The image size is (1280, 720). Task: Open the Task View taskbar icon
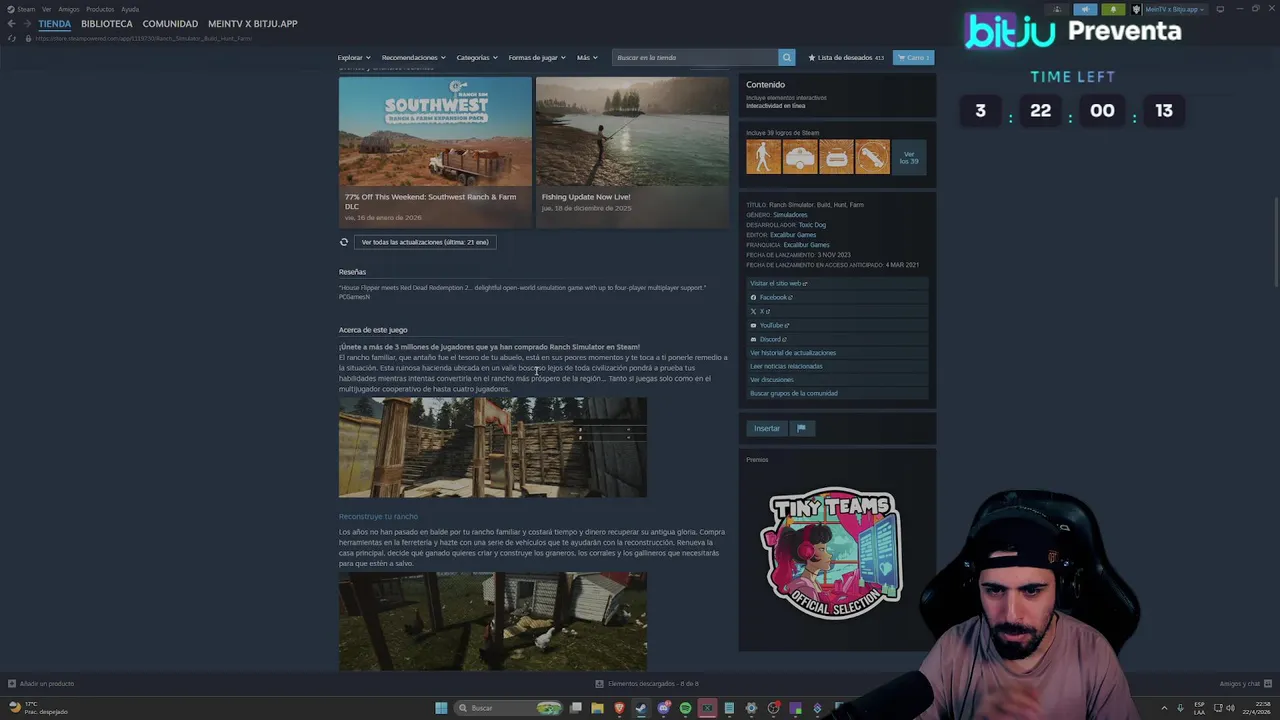575,708
